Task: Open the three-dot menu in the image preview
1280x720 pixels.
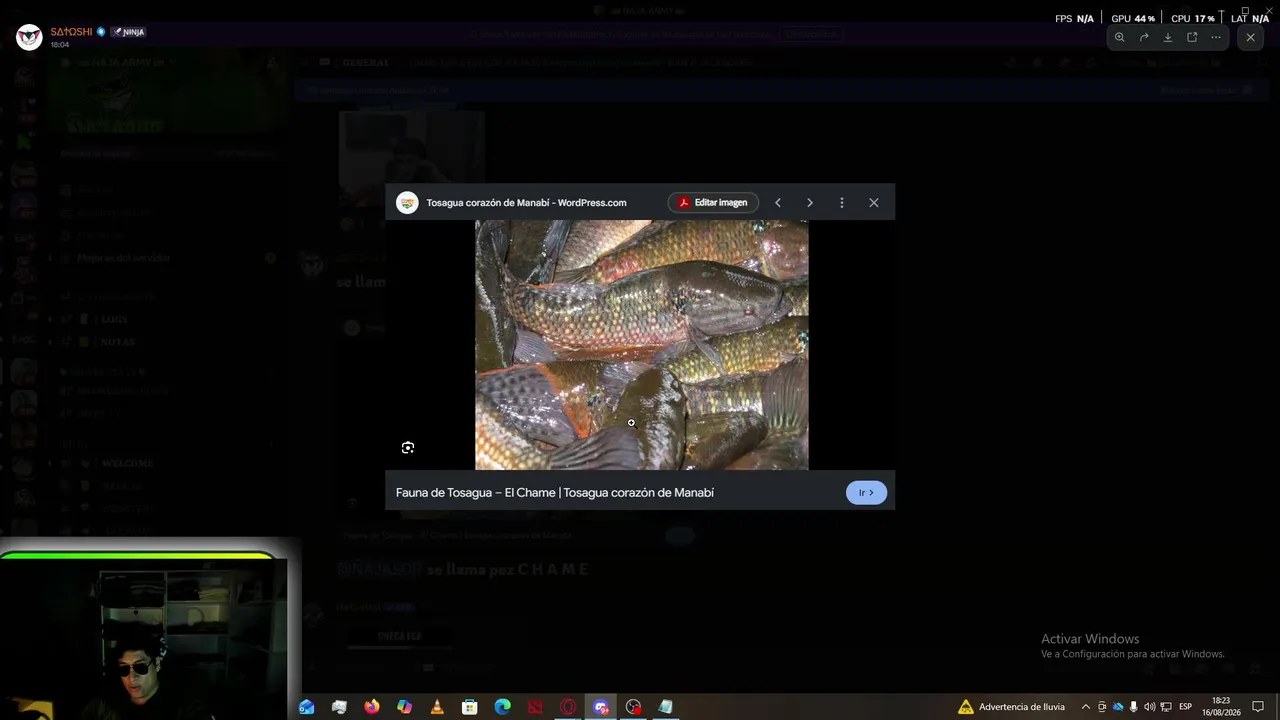Action: point(842,203)
